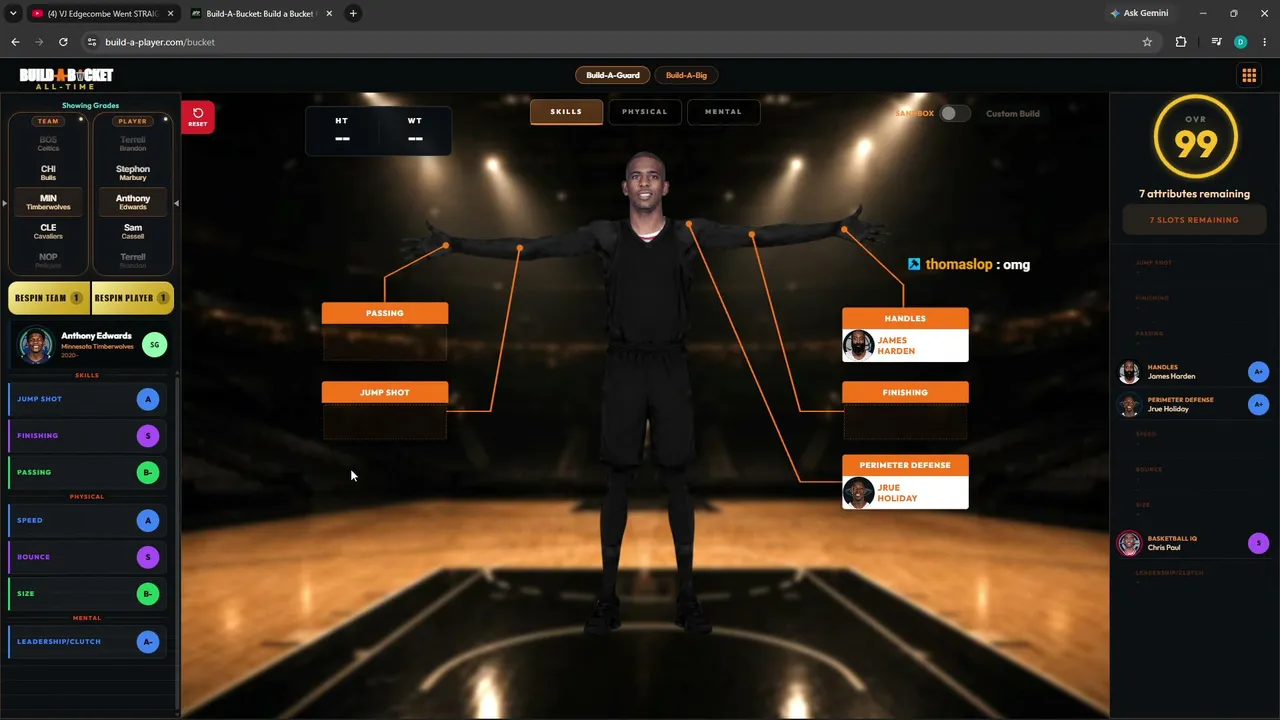Select the empty Jump Shot slot
This screenshot has height=720, width=1280.
tap(385, 421)
